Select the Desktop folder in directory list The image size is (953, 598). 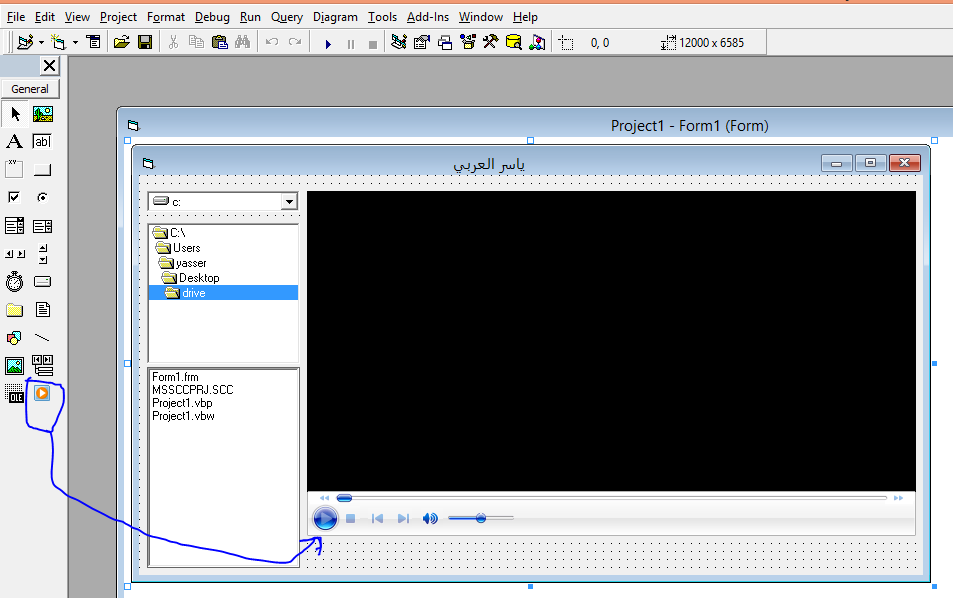199,278
